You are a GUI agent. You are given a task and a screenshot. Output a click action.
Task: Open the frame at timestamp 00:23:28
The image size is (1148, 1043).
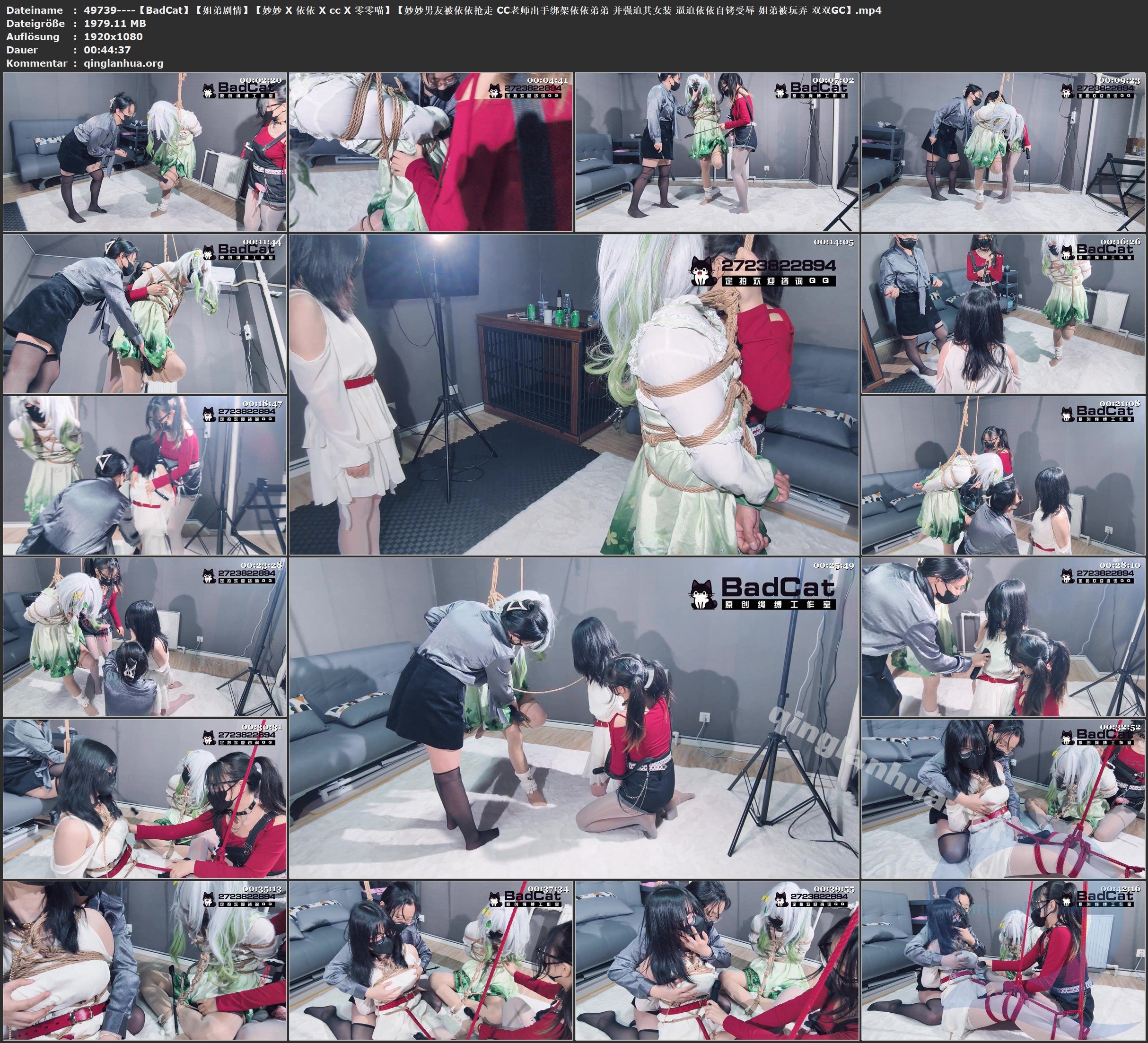[145, 637]
